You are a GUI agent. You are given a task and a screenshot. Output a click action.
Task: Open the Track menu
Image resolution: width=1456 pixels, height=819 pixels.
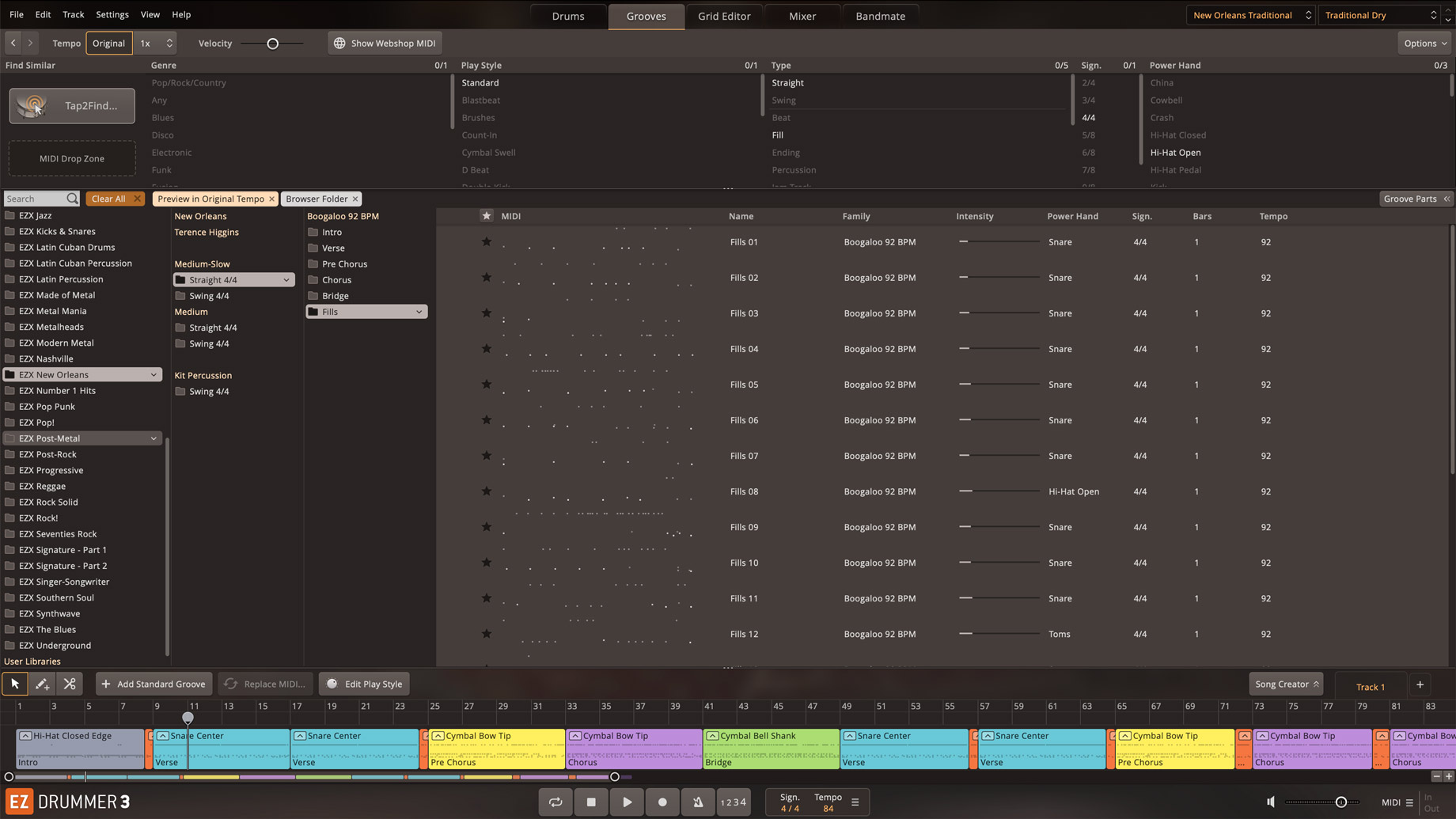click(73, 14)
